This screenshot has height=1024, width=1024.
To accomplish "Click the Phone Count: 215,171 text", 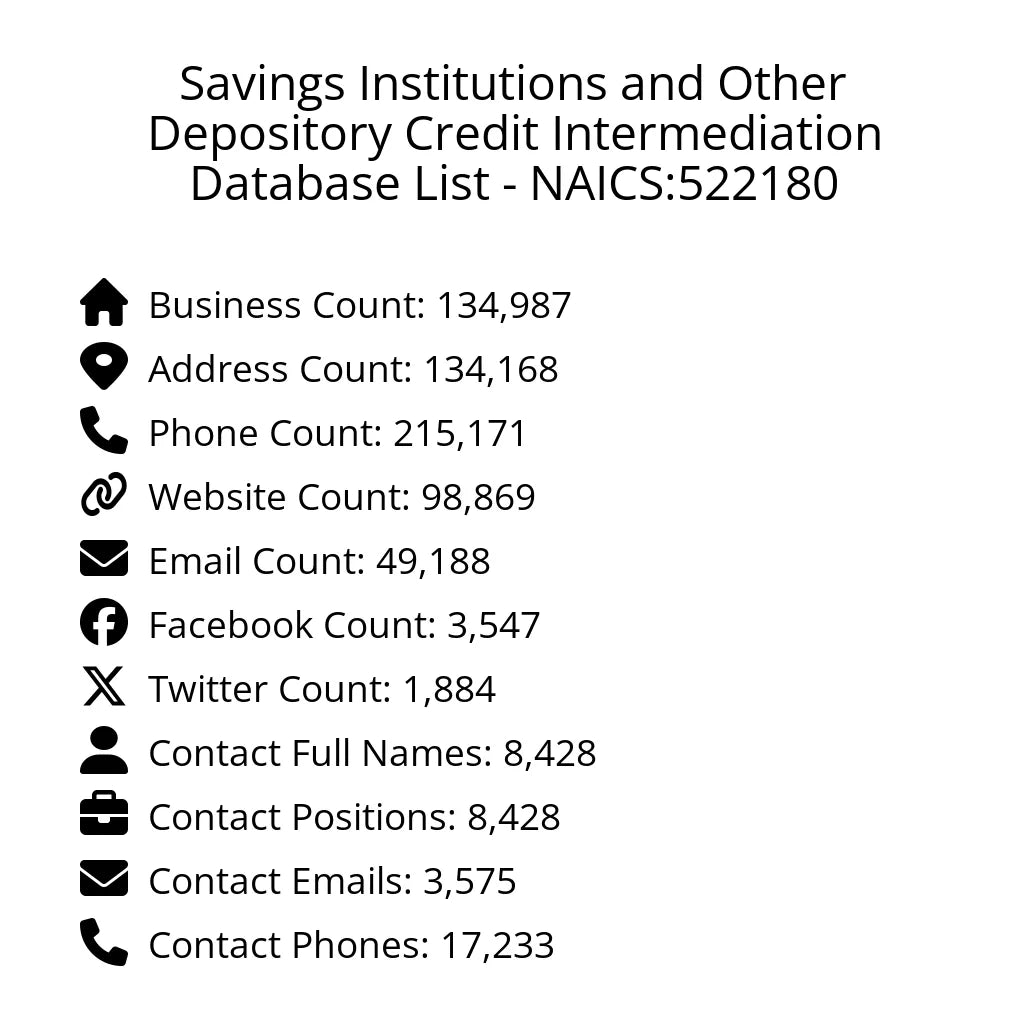I will [337, 434].
